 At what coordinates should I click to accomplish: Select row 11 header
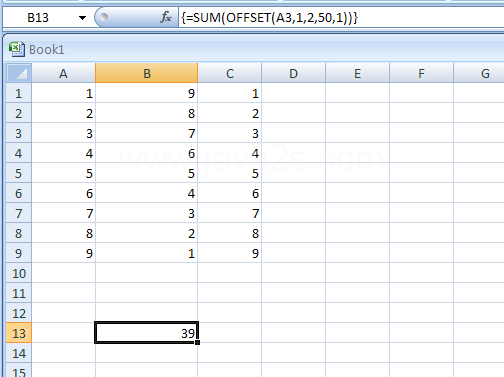[x=19, y=293]
